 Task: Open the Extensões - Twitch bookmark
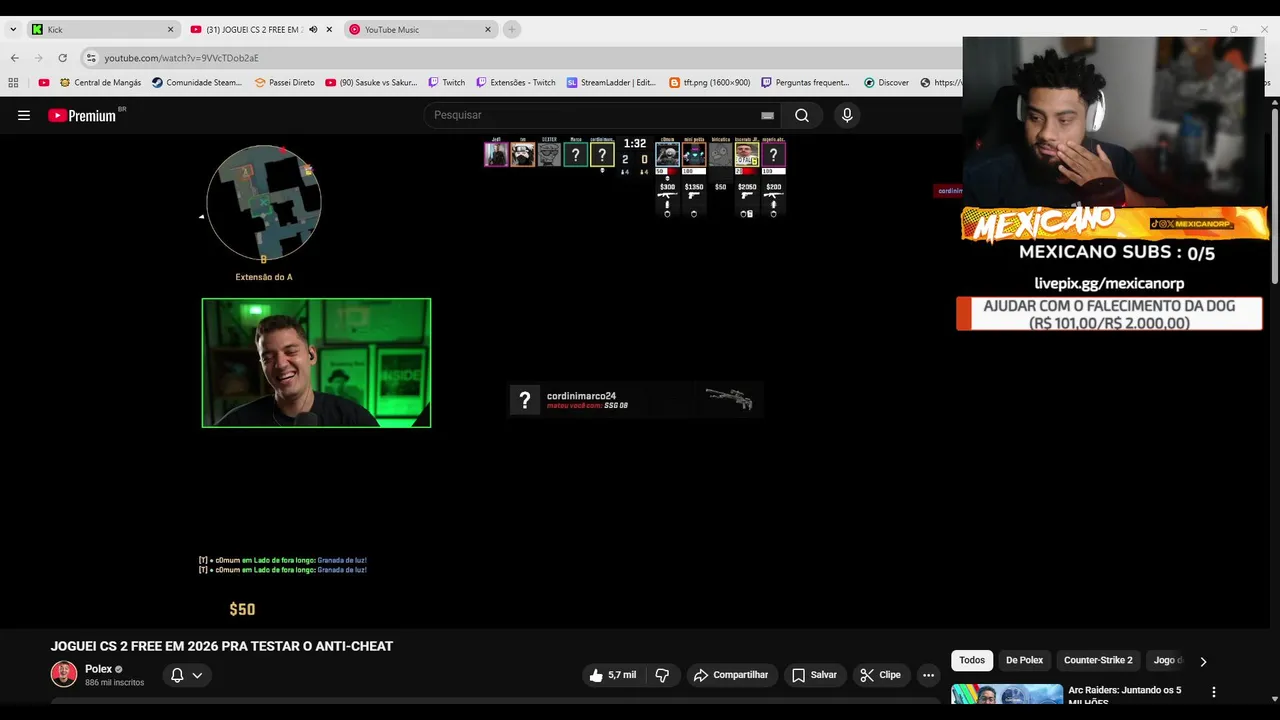coord(516,83)
